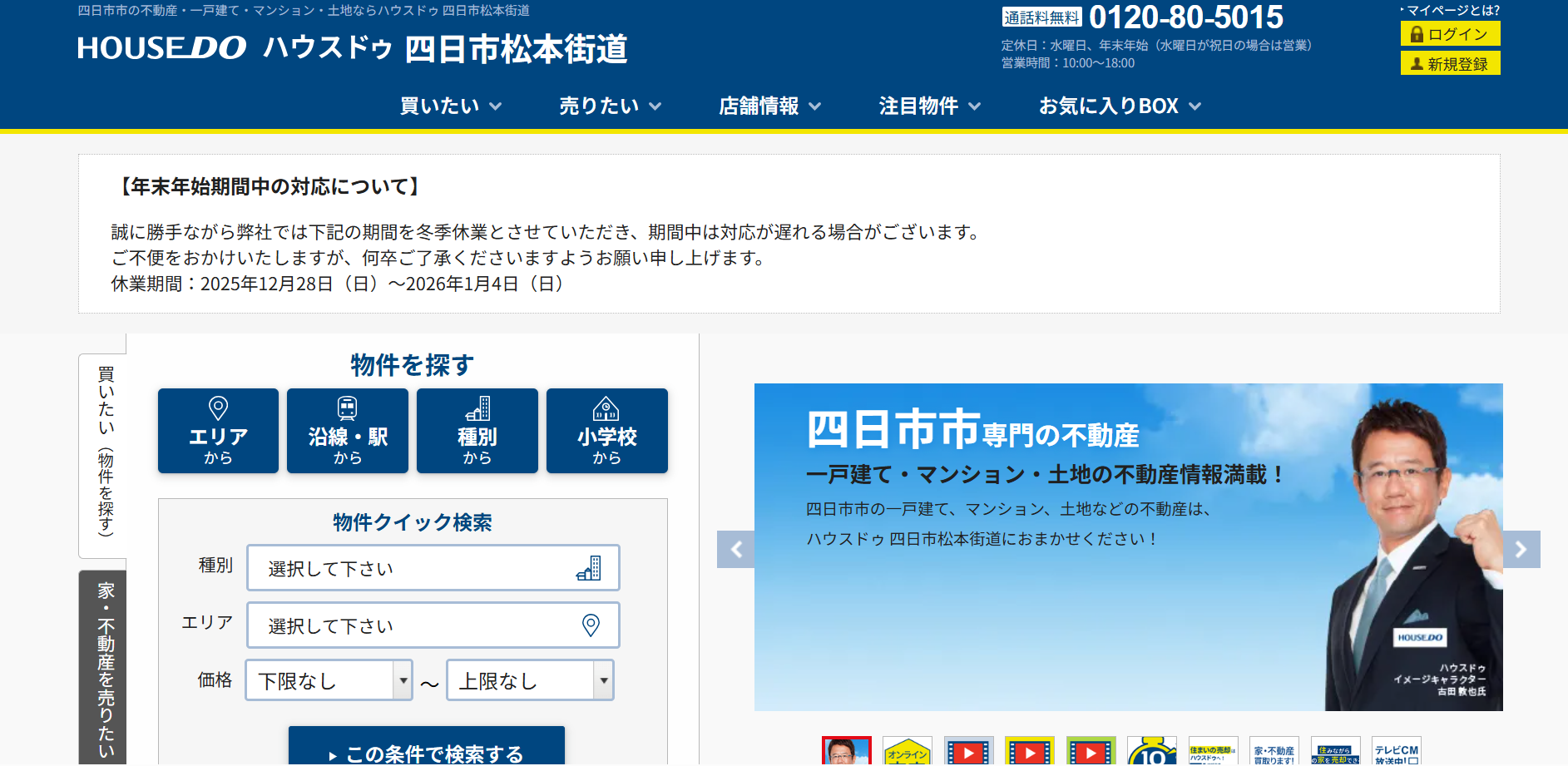
Task: Expand the 売りたい menu chevron
Action: [x=656, y=106]
